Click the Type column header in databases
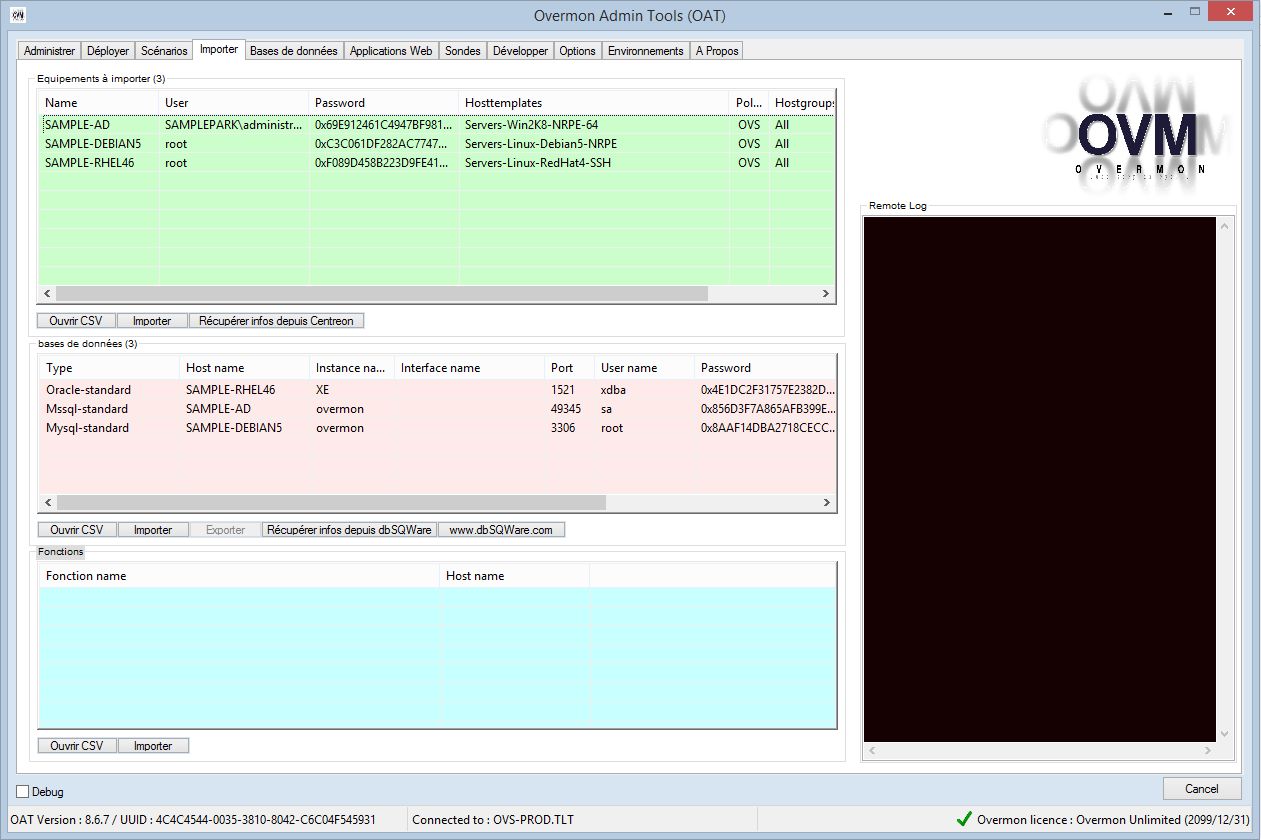This screenshot has width=1261, height=840. tap(110, 368)
